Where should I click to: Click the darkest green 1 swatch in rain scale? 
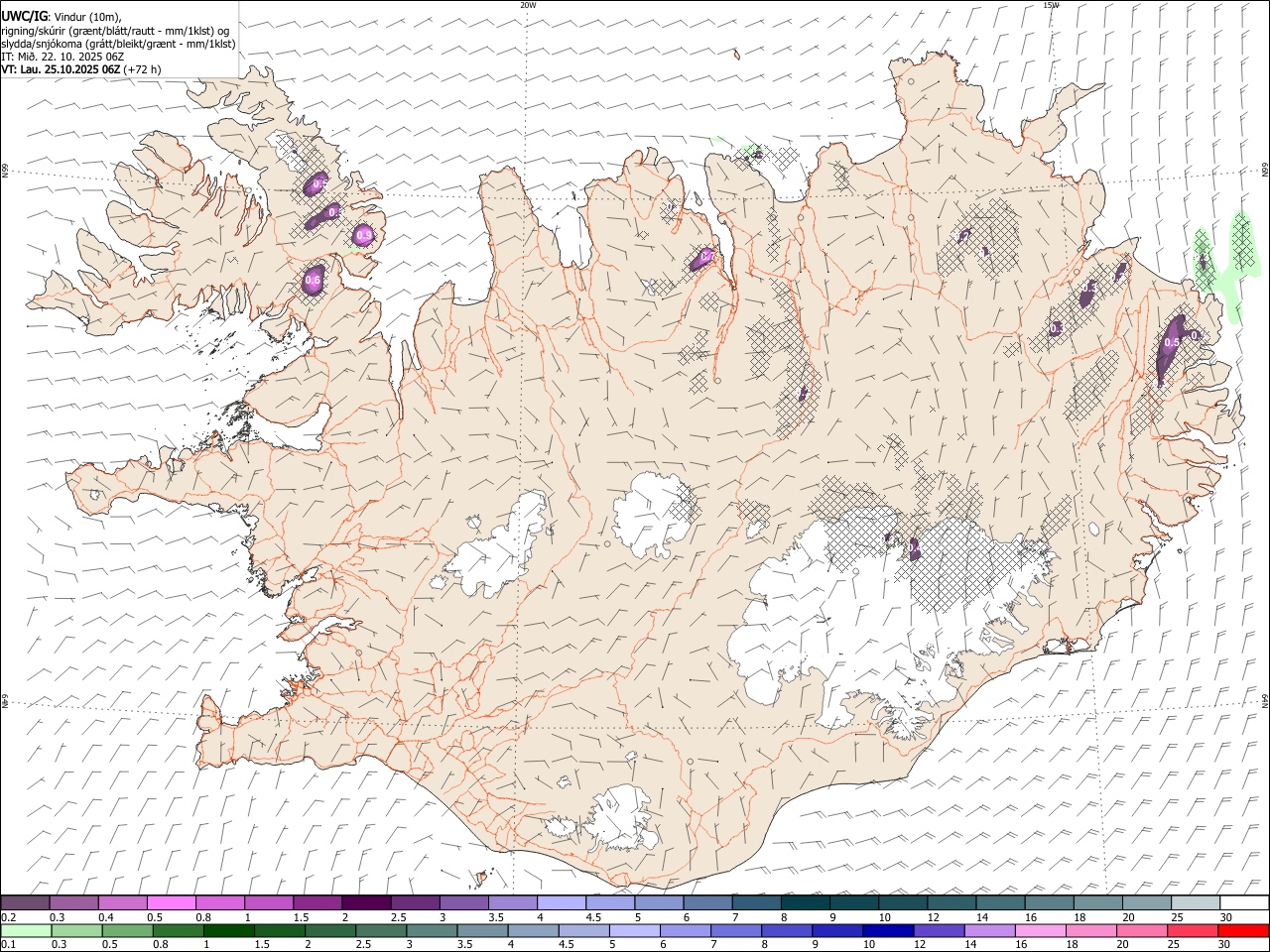(x=228, y=931)
